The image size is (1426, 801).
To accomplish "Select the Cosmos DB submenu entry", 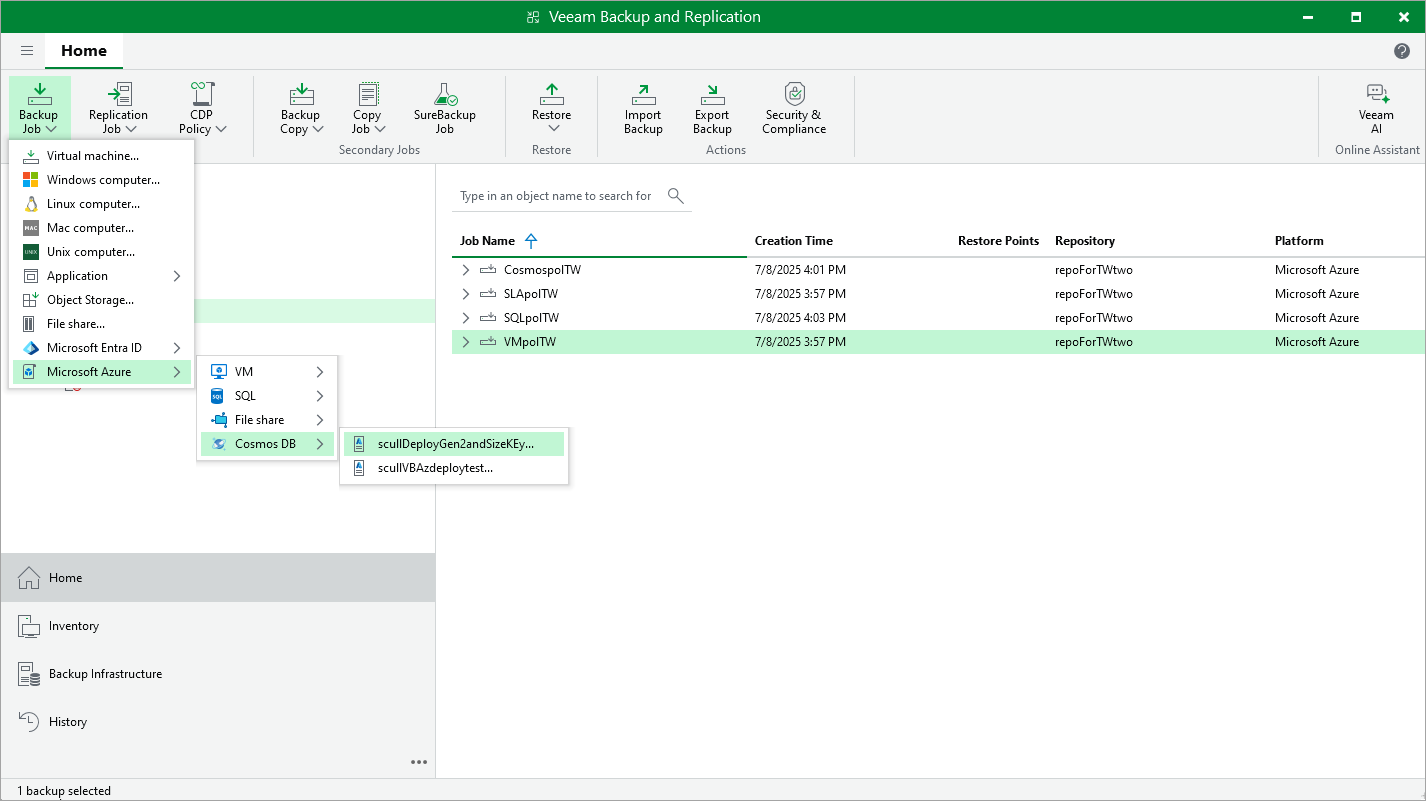I will [267, 444].
